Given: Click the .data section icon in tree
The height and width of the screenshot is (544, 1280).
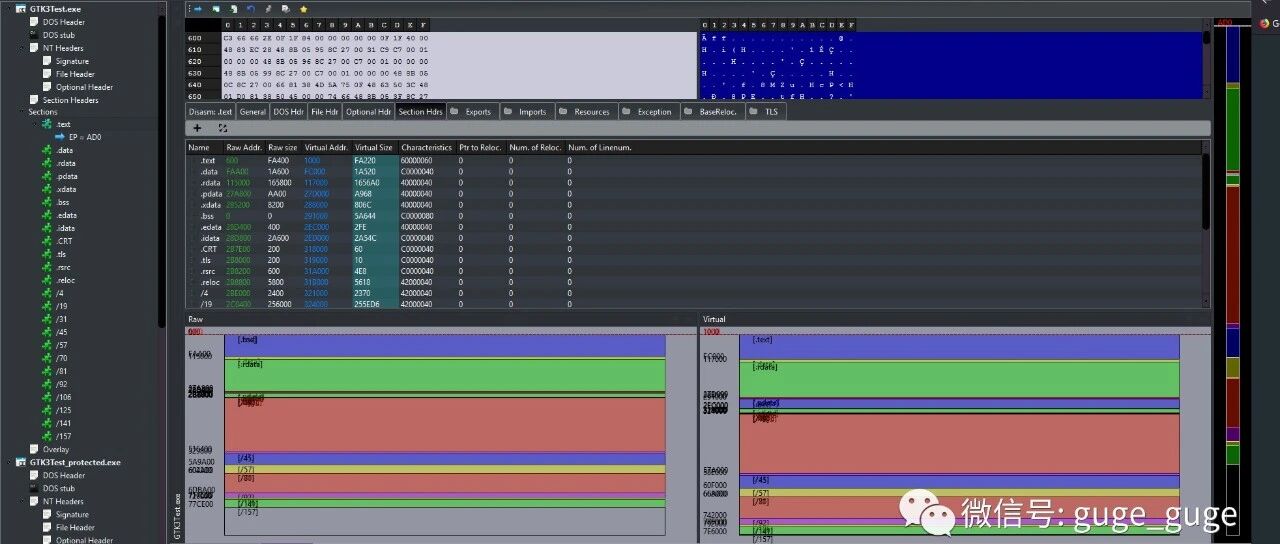Looking at the screenshot, I should tap(47, 150).
